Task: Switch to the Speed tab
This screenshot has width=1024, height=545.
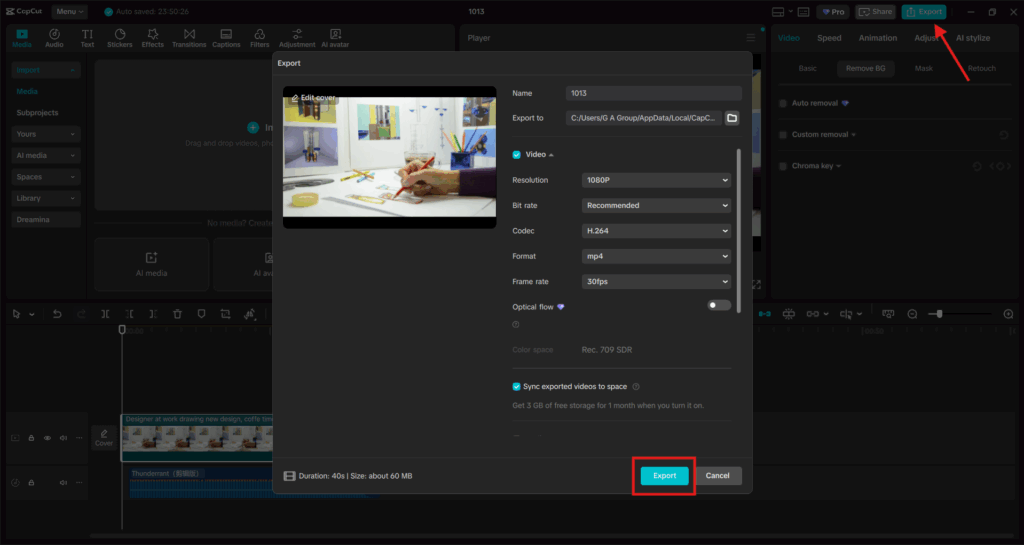Action: pyautogui.click(x=829, y=38)
